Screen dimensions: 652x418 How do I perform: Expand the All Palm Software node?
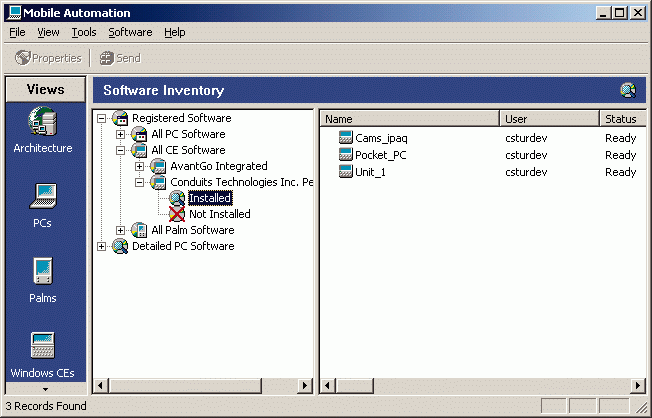tap(121, 230)
